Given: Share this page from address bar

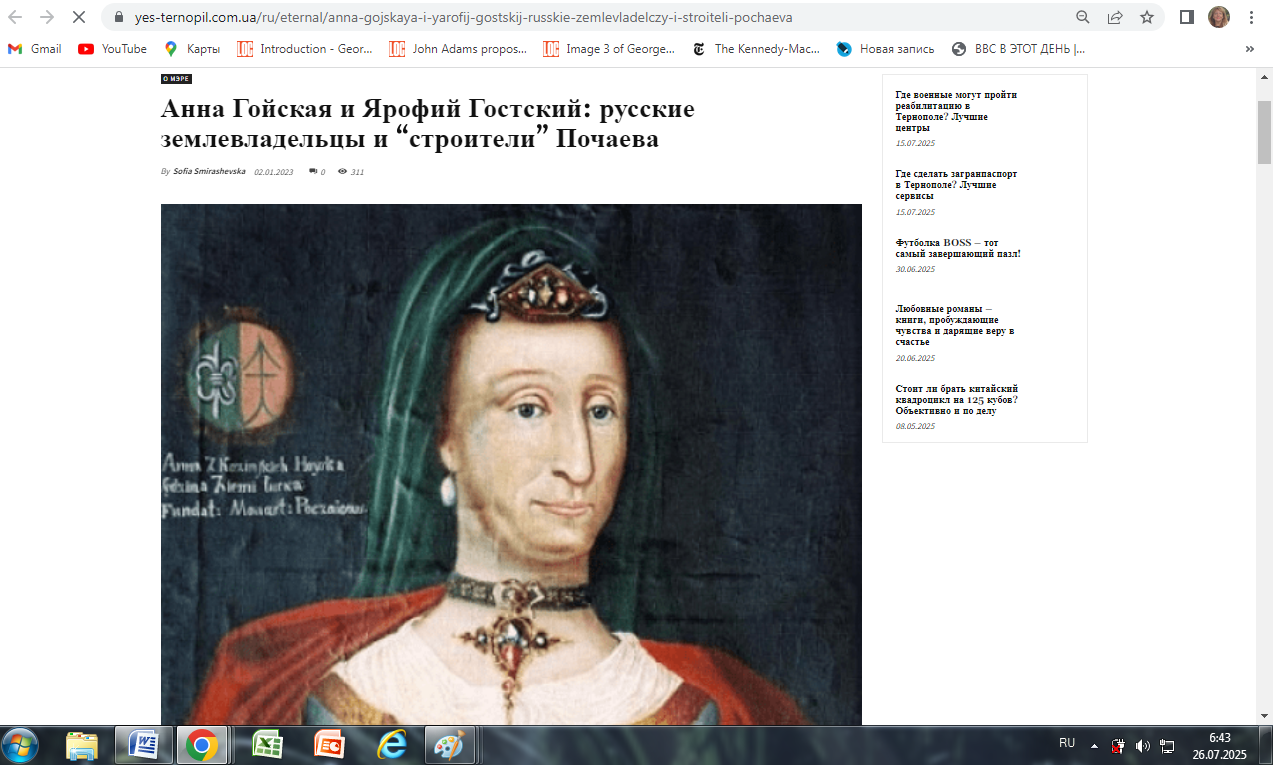Looking at the screenshot, I should point(1115,17).
